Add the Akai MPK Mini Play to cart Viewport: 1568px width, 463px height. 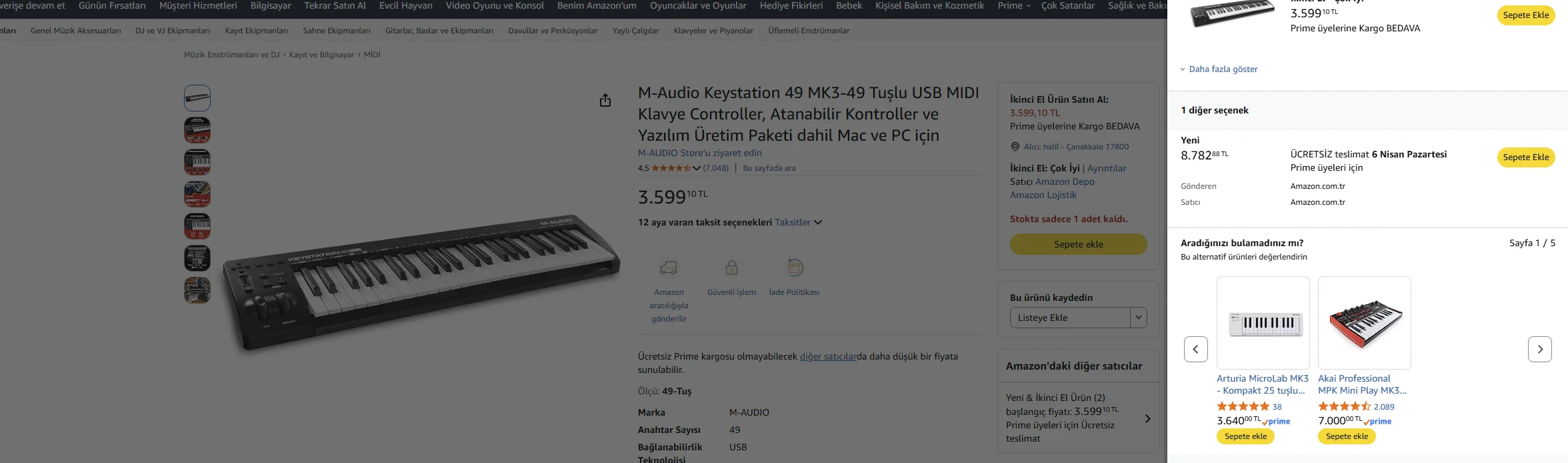tap(1347, 436)
